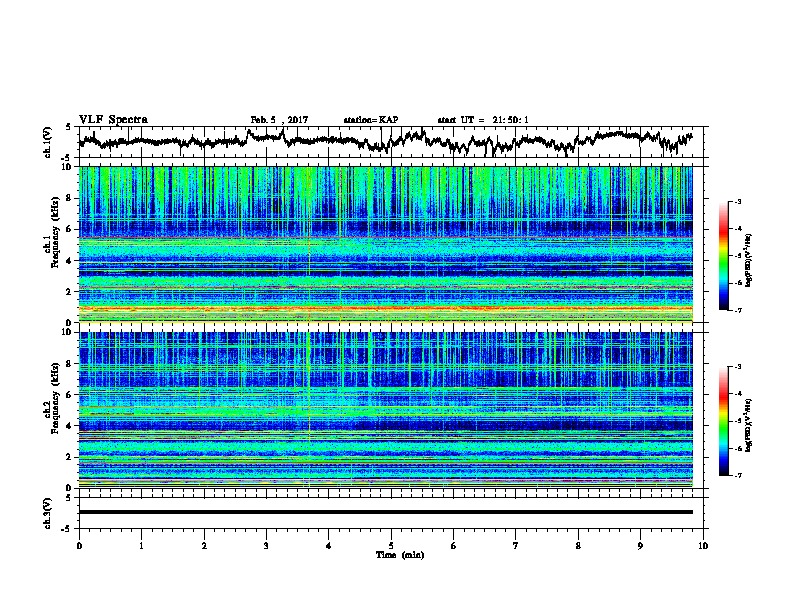Click the log(PSD) label beside ch.1 colorbar

749,260
